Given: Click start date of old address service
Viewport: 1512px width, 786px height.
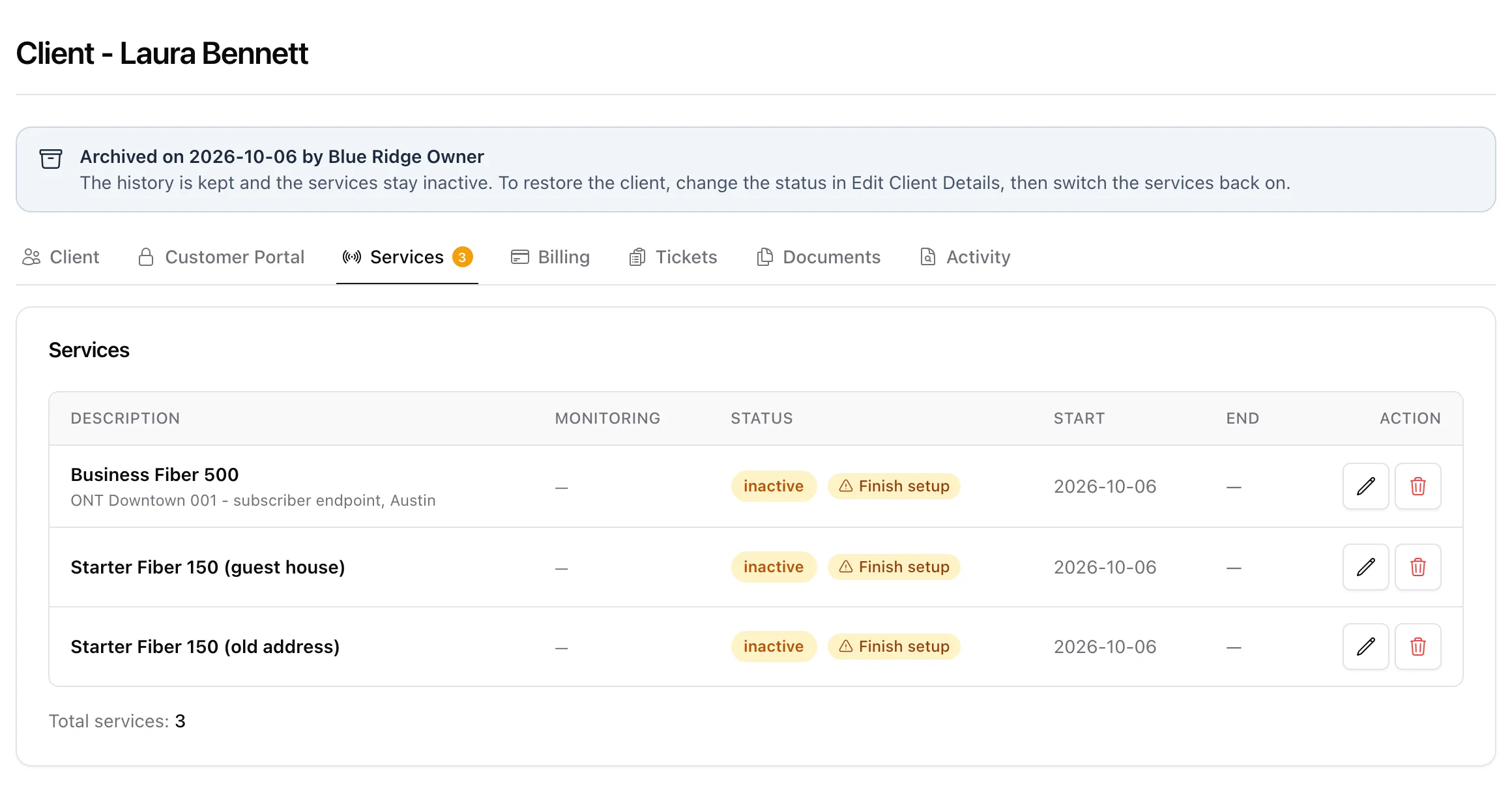Looking at the screenshot, I should [1105, 647].
